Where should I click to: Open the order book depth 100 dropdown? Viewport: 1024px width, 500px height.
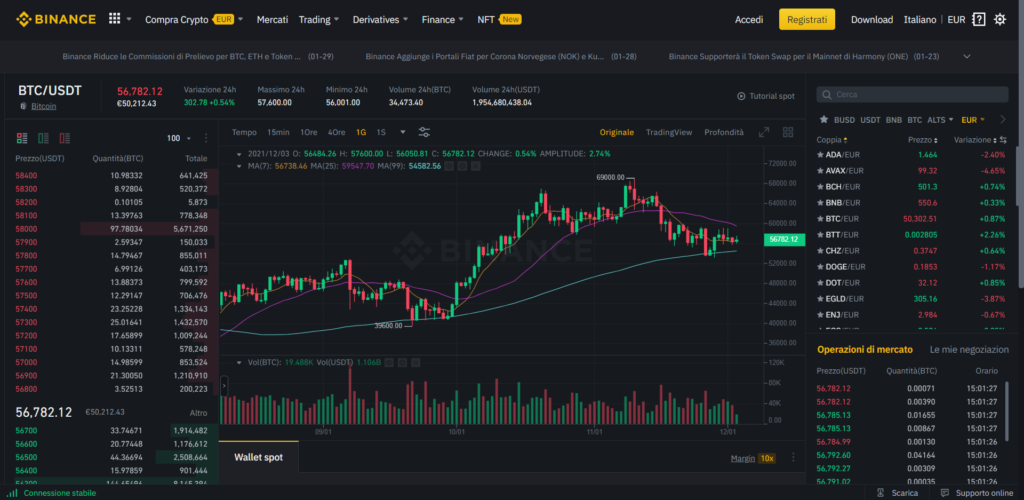point(179,138)
